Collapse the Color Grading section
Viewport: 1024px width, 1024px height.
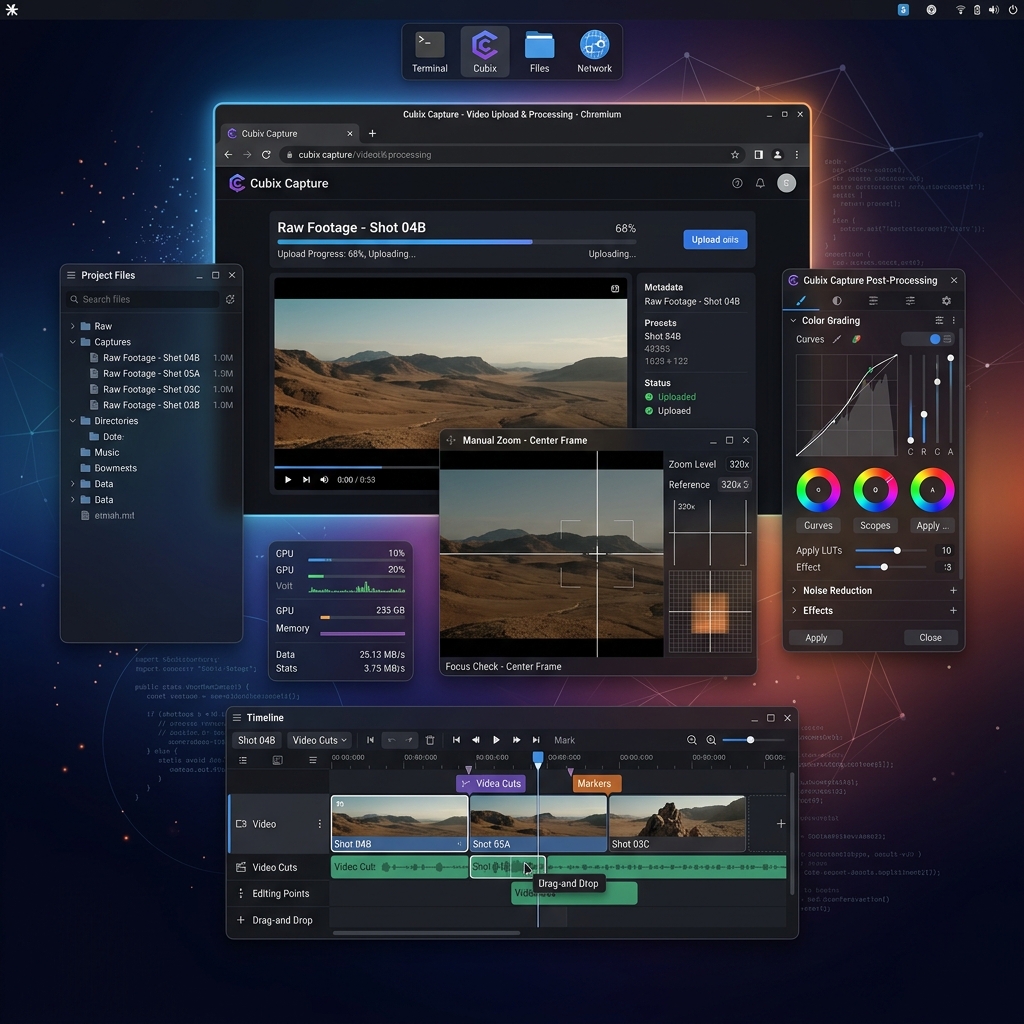793,321
